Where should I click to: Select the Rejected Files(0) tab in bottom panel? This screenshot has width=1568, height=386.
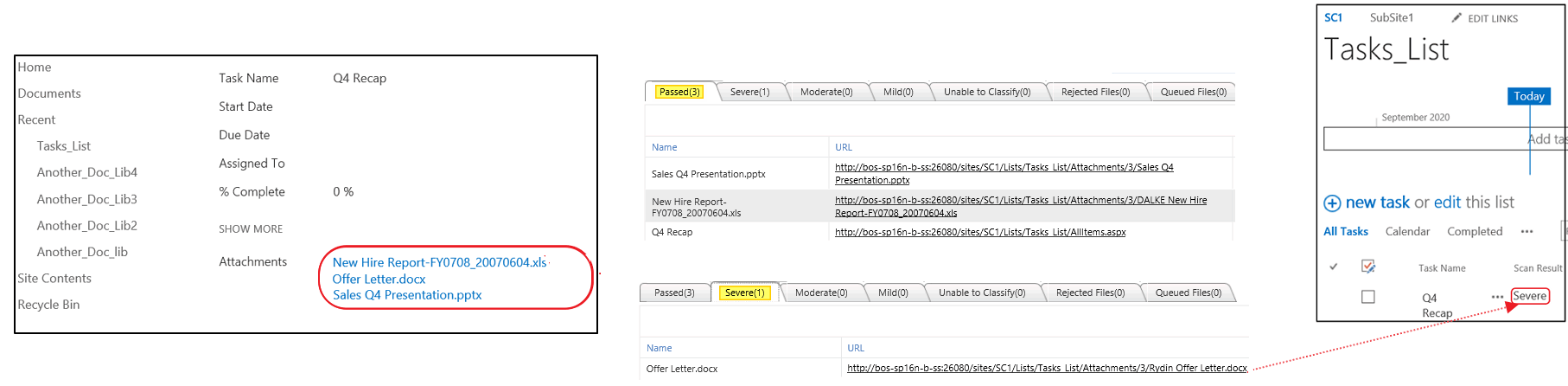pyautogui.click(x=1090, y=293)
